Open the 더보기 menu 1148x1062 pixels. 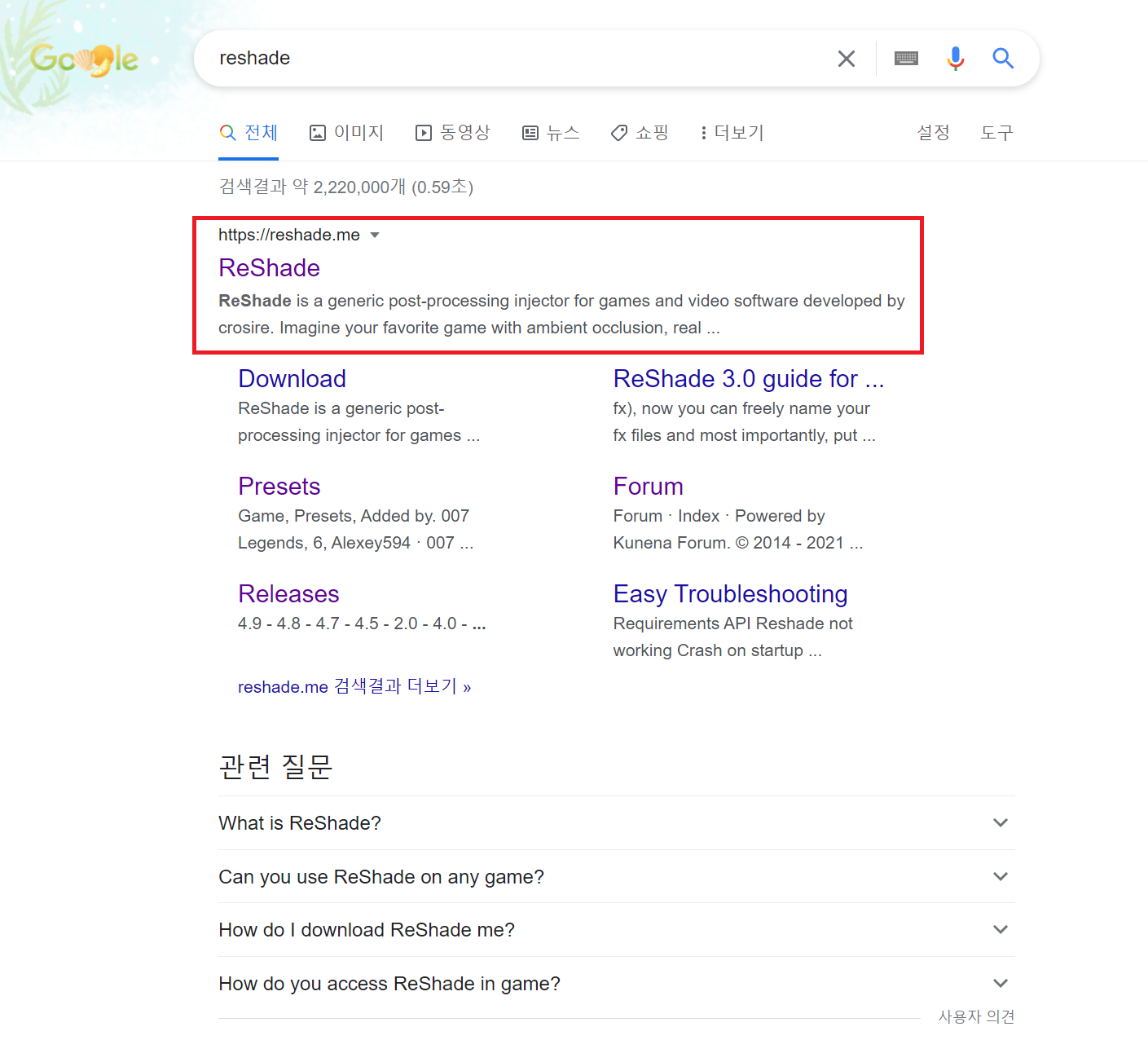(732, 133)
